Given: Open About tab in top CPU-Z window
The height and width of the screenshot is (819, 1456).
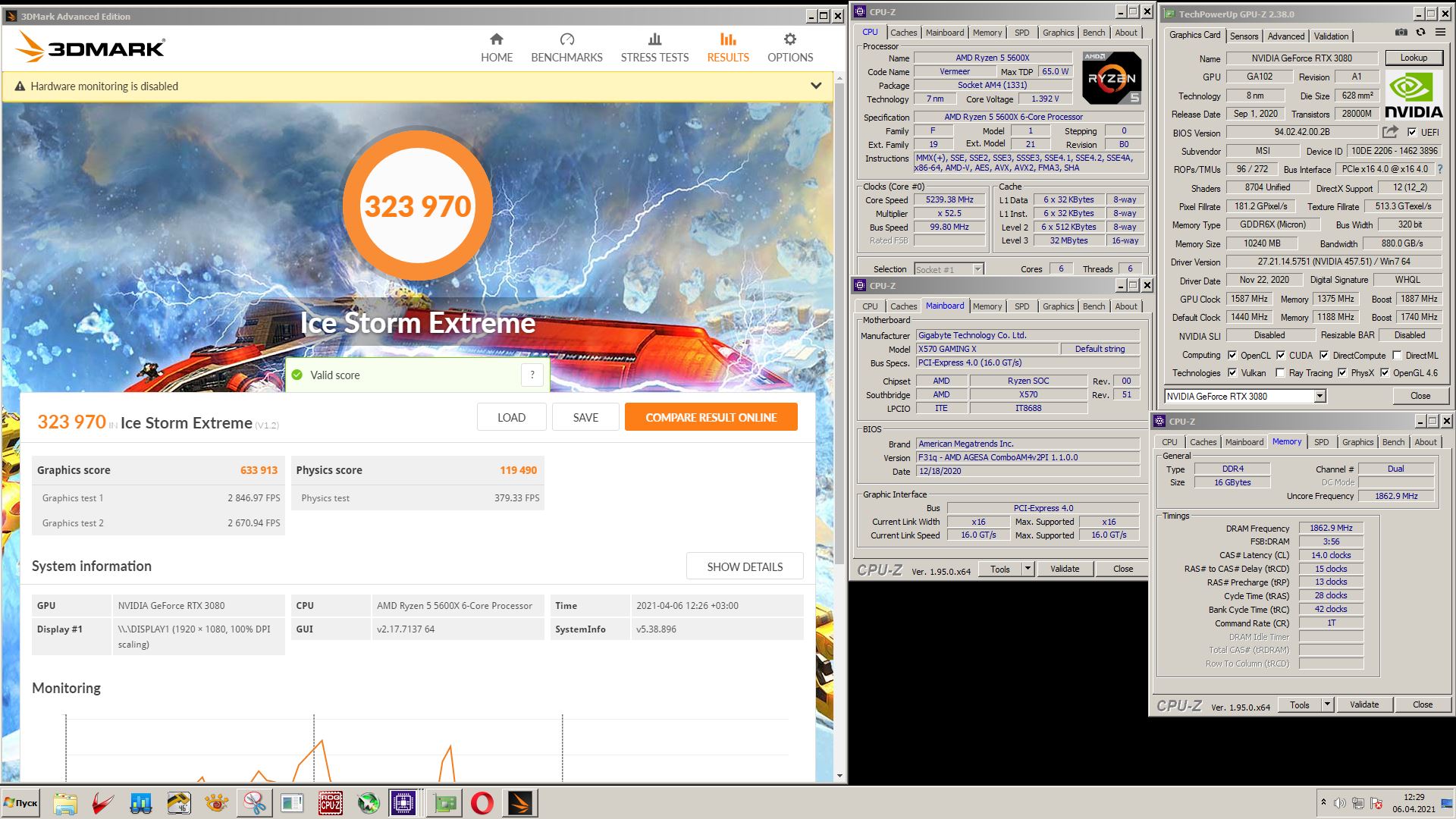Looking at the screenshot, I should tap(1126, 33).
